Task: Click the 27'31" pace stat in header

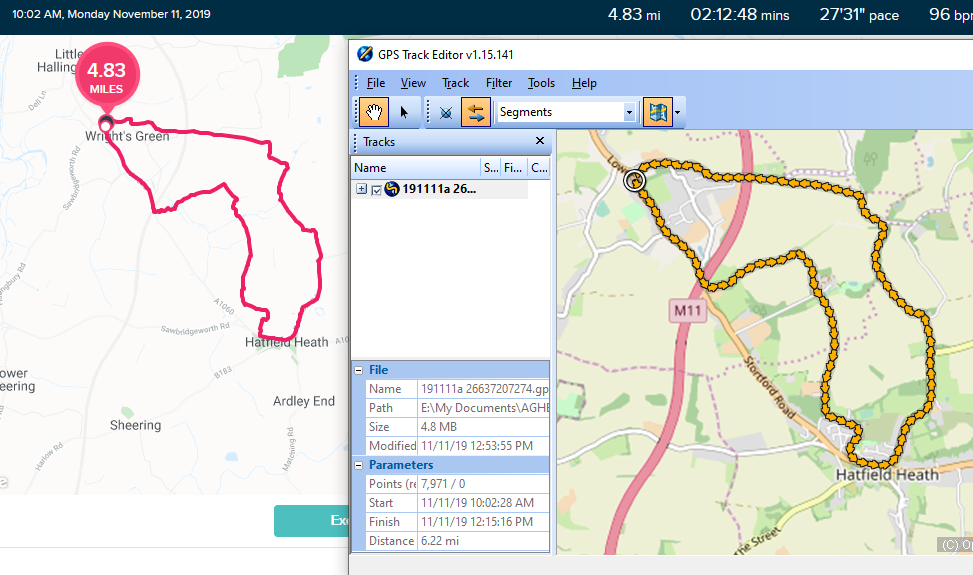Action: [859, 14]
